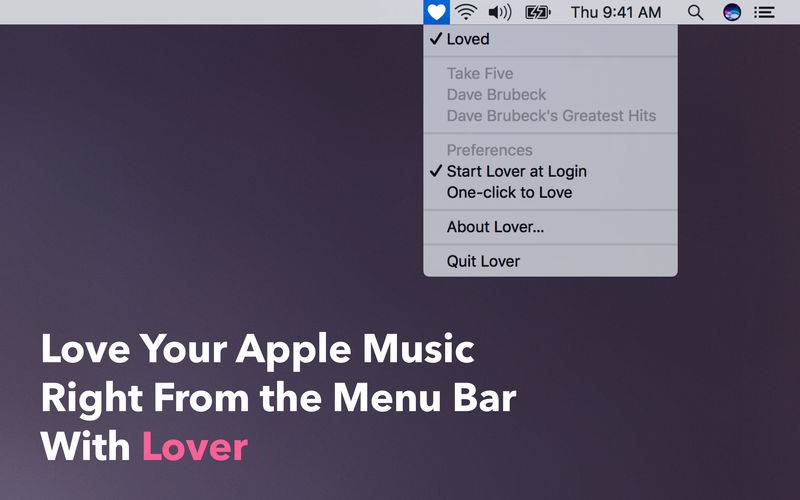Launch Siri from the menu bar
The width and height of the screenshot is (800, 500).
732,12
